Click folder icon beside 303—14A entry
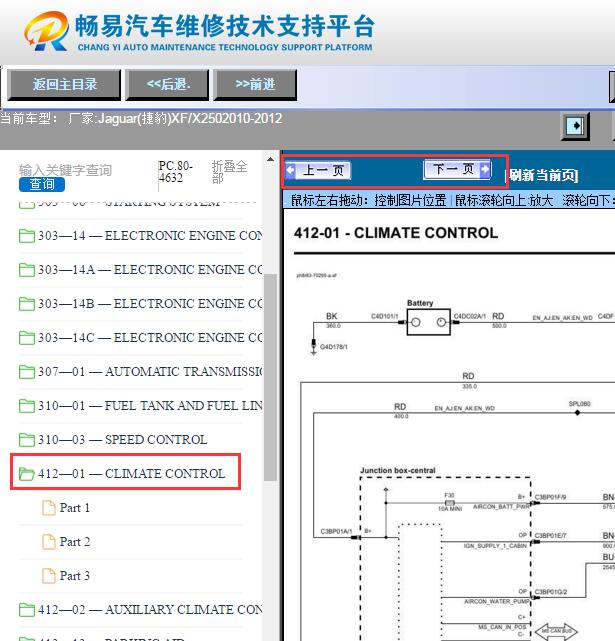 27,270
